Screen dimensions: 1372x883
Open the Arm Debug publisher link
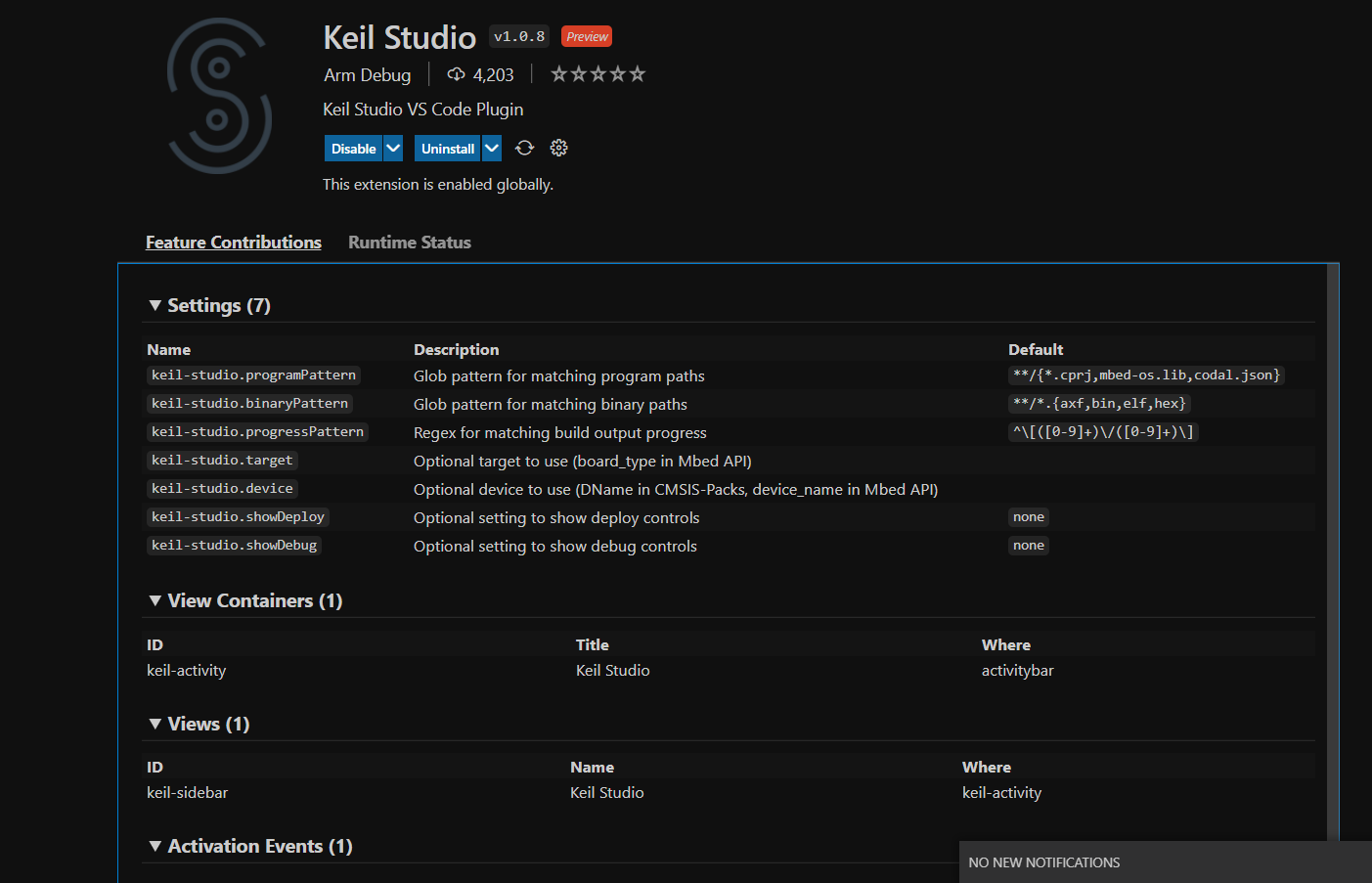(368, 75)
